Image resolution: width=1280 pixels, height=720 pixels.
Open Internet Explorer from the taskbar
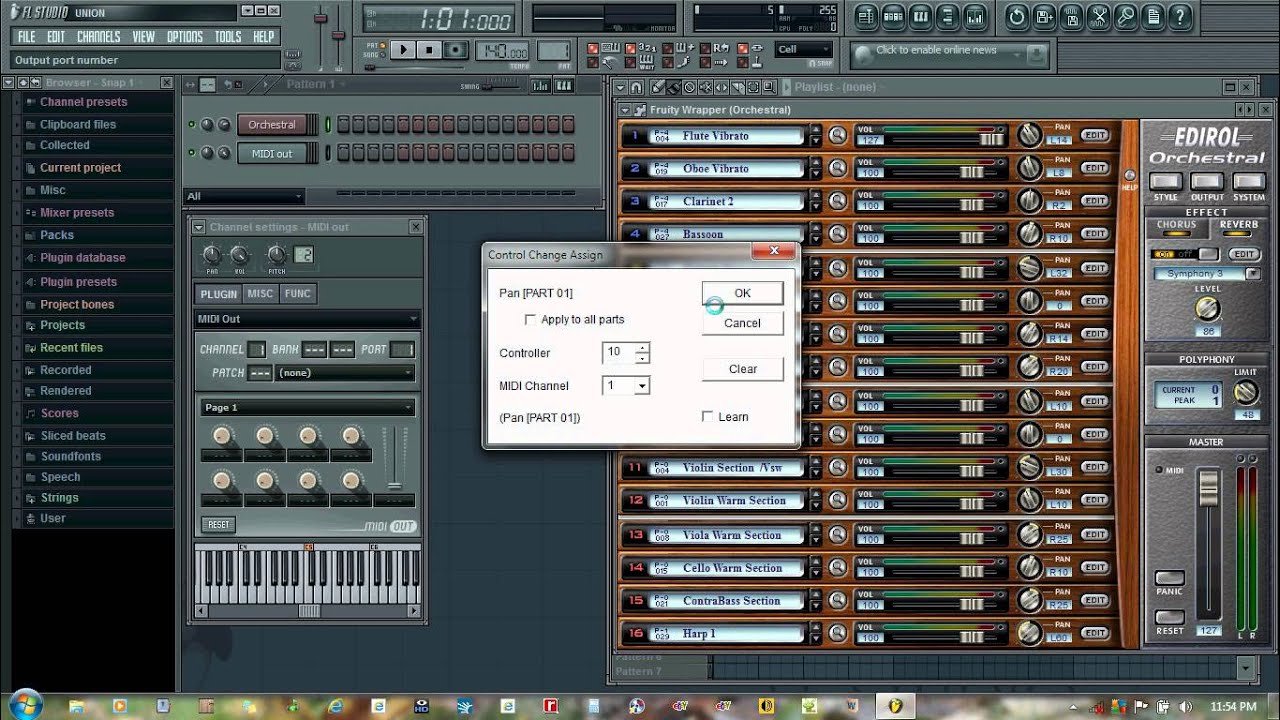pyautogui.click(x=336, y=706)
